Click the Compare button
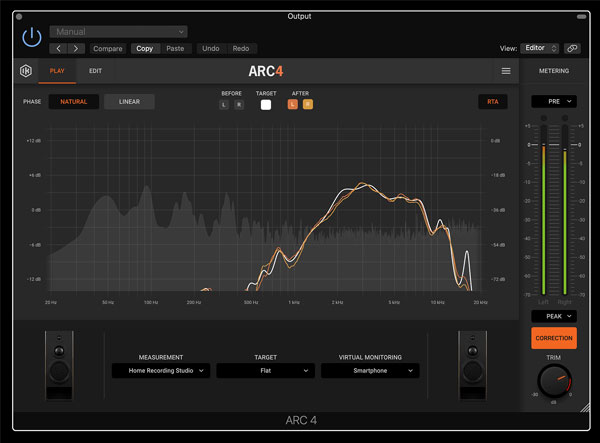This screenshot has width=600, height=443. tap(108, 49)
